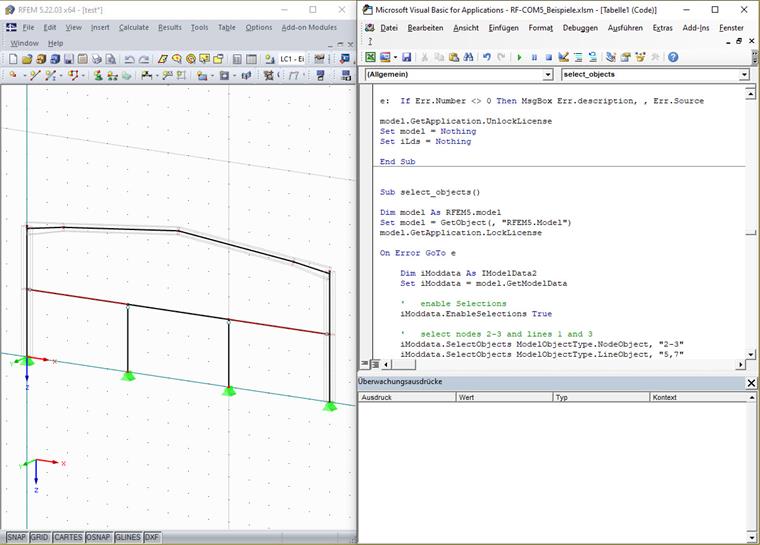
Task: Switch to Excel via green VBA icon
Action: pos(370,57)
